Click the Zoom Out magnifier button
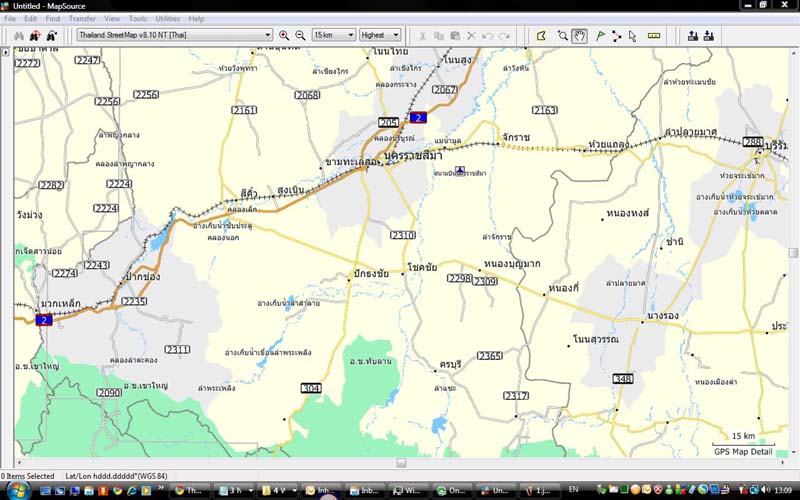This screenshot has height=500, width=800. [300, 35]
